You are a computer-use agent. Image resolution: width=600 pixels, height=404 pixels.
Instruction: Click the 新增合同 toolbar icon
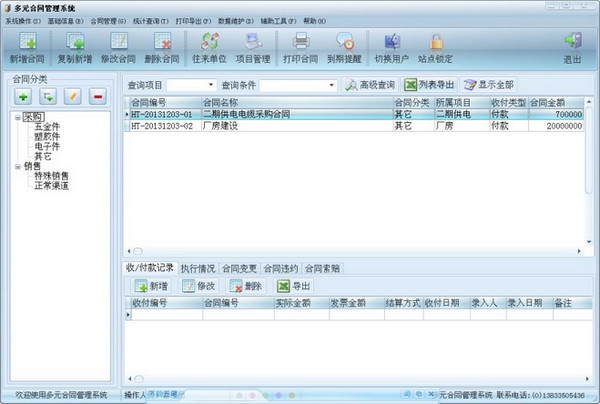[x=27, y=48]
